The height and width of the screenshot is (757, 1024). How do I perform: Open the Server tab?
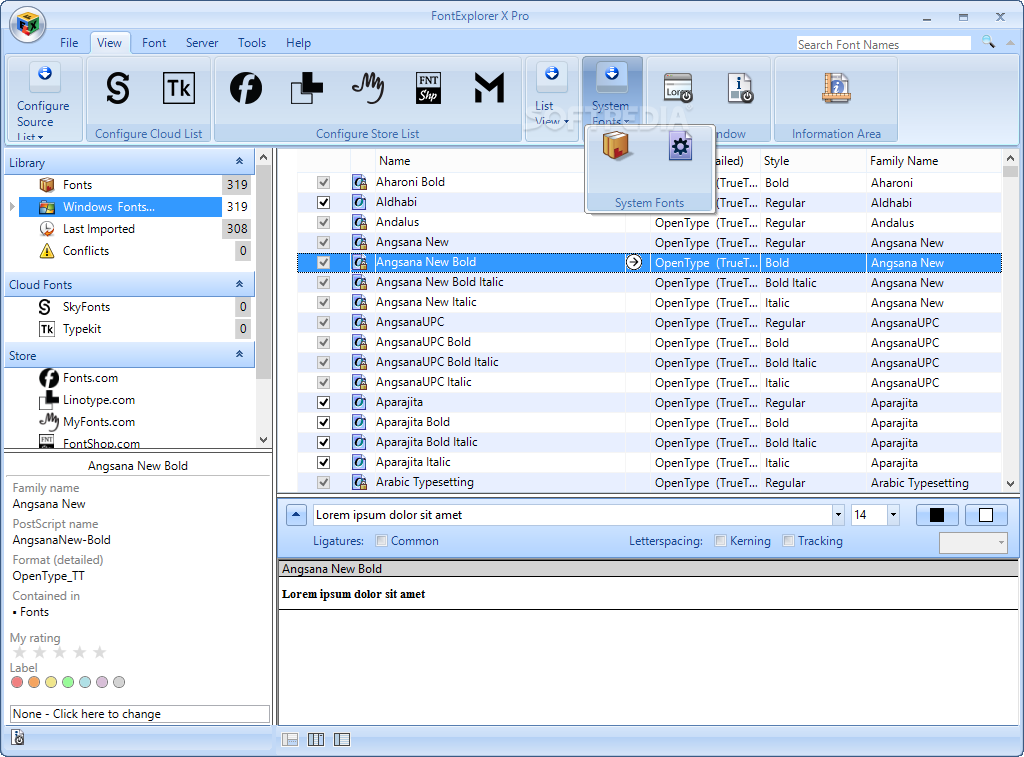pyautogui.click(x=202, y=43)
